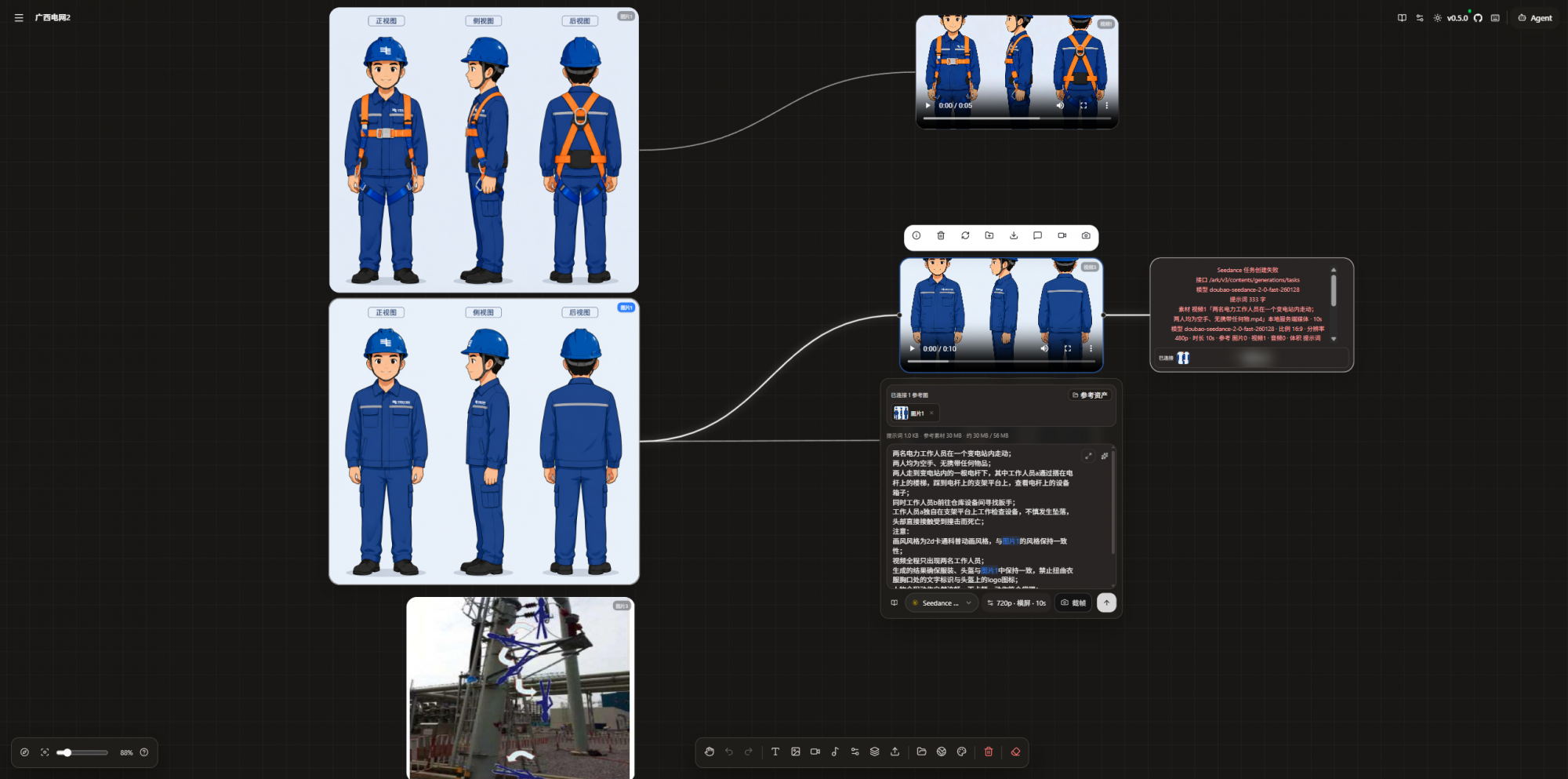Image resolution: width=1568 pixels, height=779 pixels.
Task: Open the hamburger menu beside 广西电网2
Action: click(x=19, y=18)
